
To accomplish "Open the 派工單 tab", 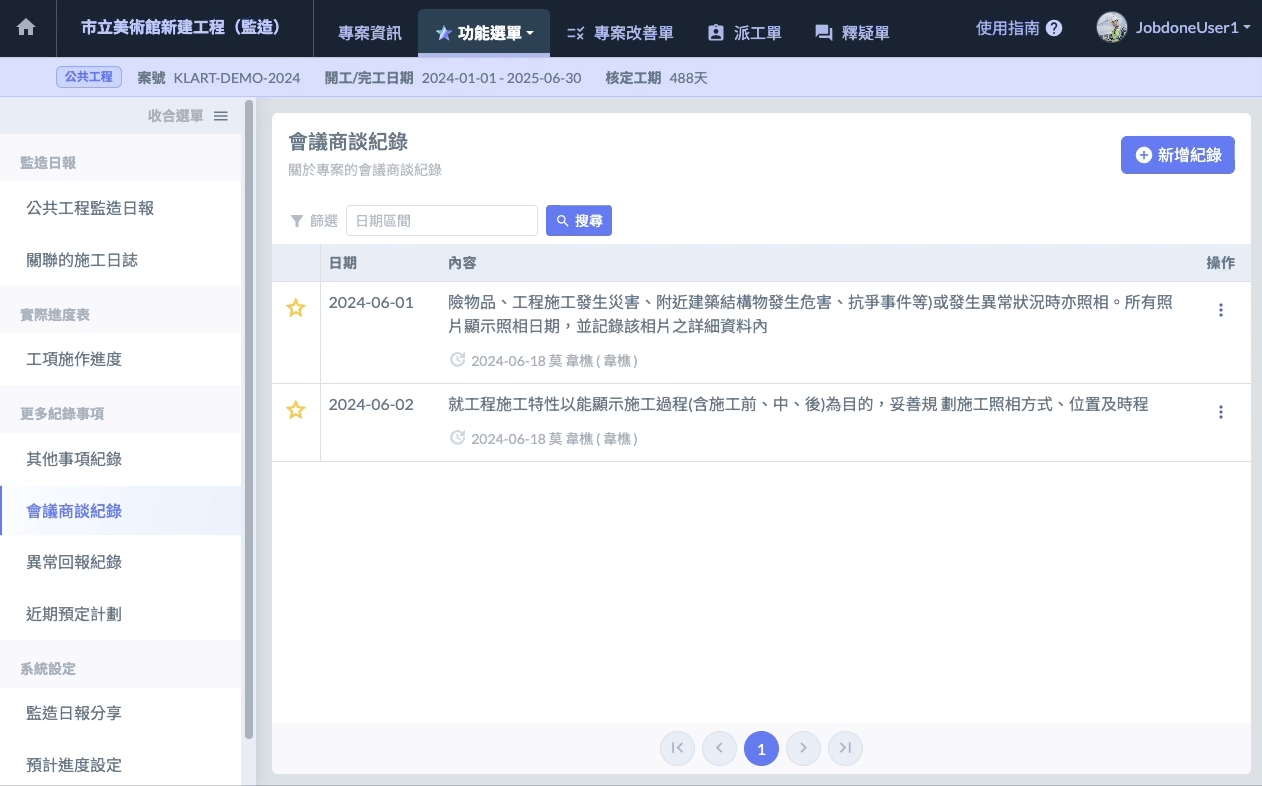I will click(x=744, y=33).
